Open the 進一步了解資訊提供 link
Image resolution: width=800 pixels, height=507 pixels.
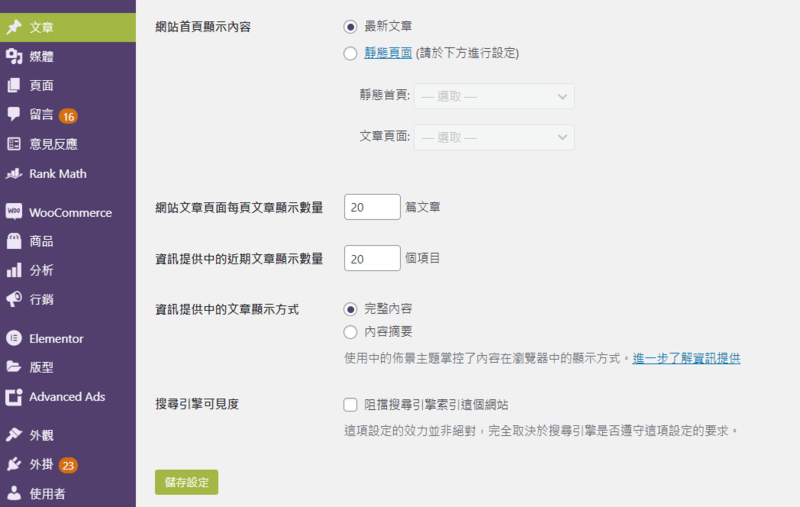tap(686, 358)
